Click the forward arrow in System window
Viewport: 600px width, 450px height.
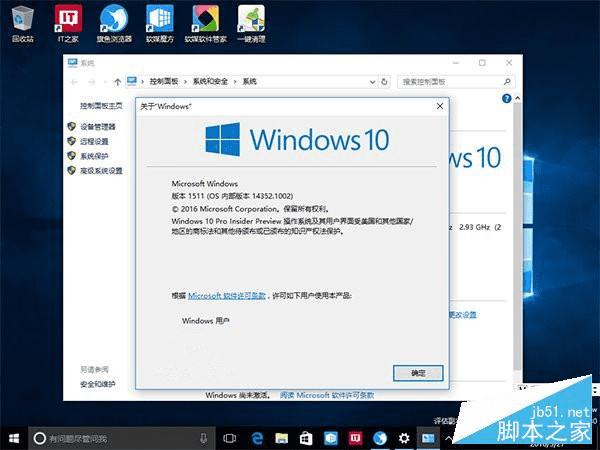[92, 82]
